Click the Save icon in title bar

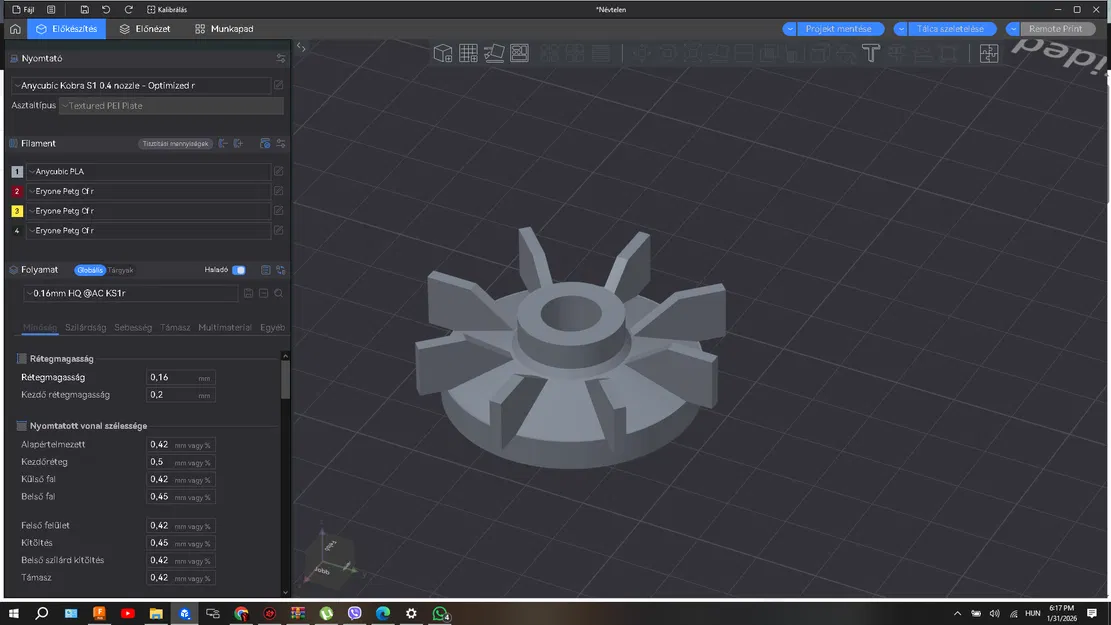[x=84, y=10]
